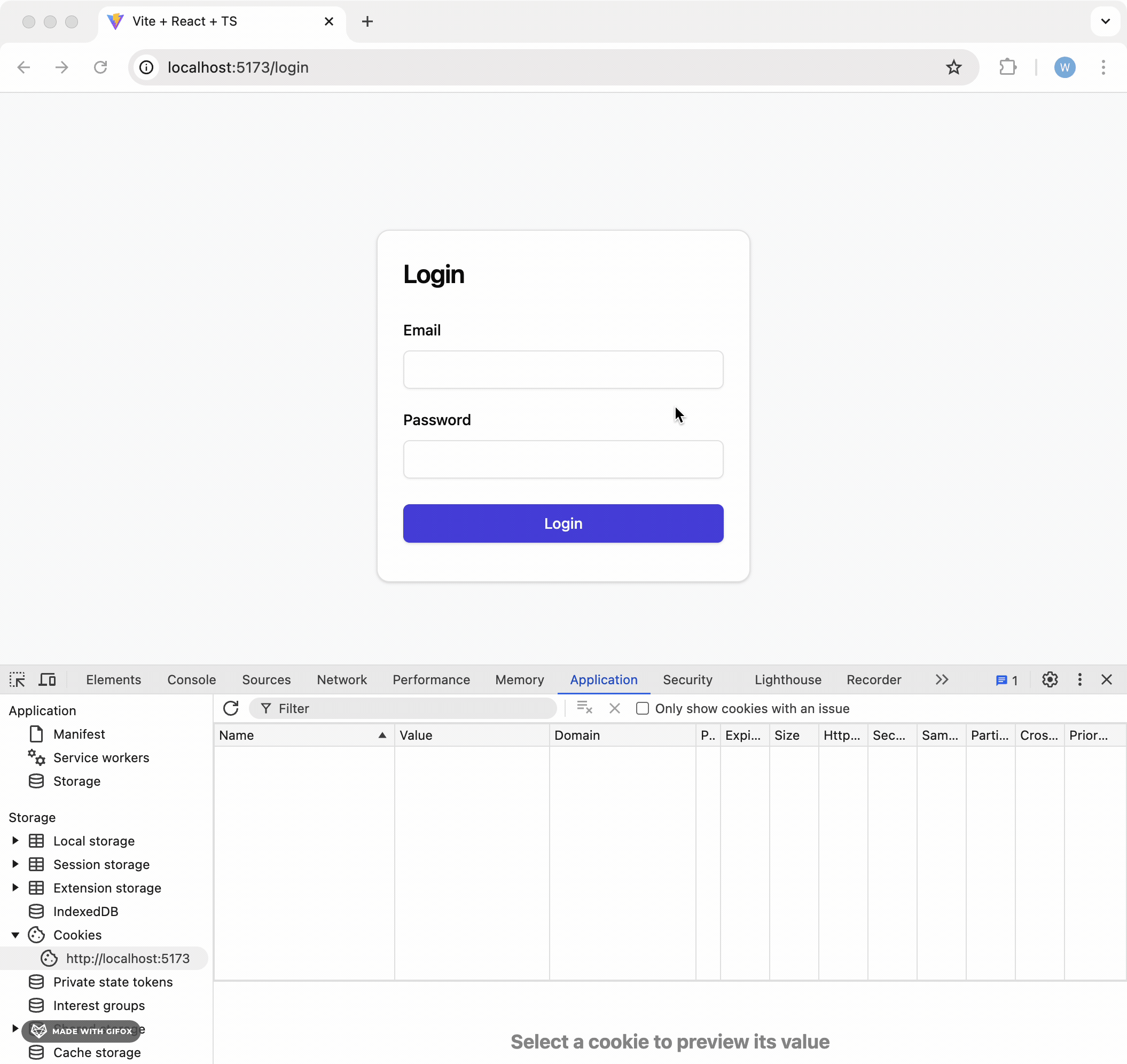Screen dimensions: 1127x1064
Task: Click the inspect element picker icon
Action: [17, 679]
